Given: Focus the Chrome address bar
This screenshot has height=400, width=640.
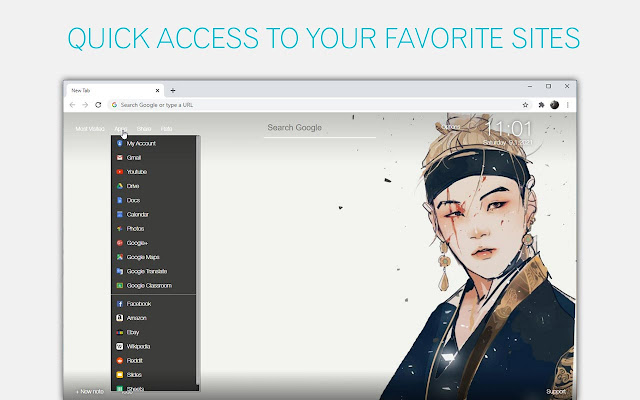Looking at the screenshot, I should coord(318,105).
